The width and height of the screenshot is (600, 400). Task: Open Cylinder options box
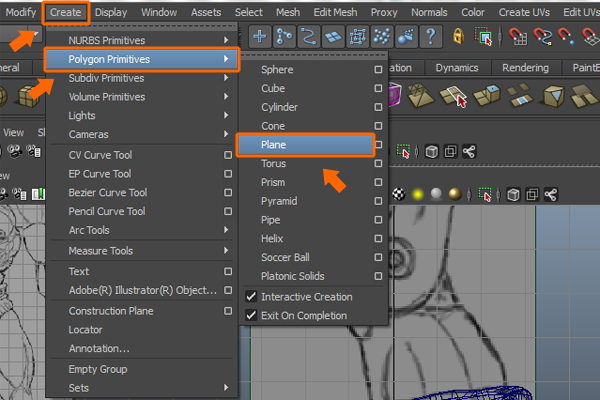(378, 107)
